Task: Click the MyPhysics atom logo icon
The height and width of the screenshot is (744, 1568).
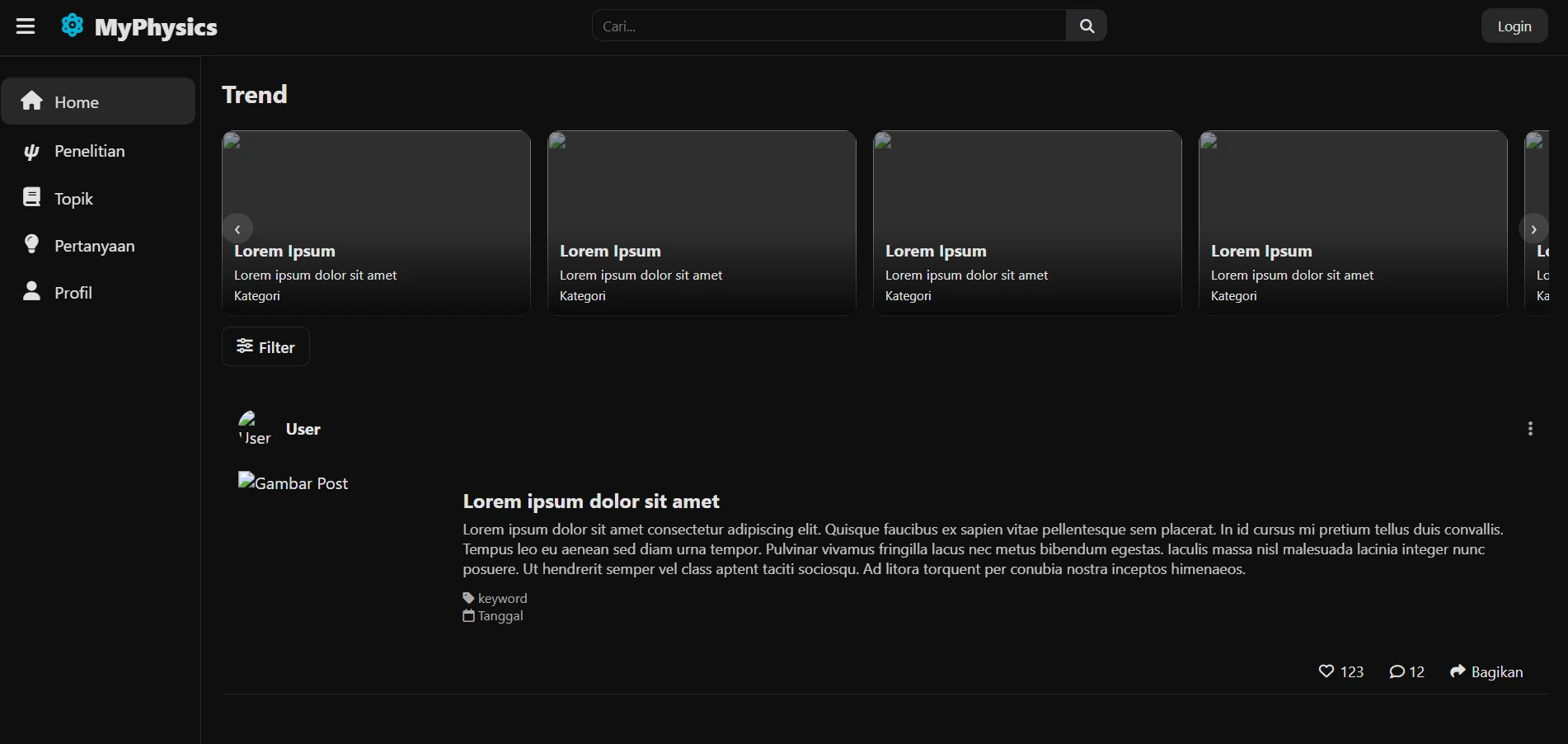Action: click(73, 26)
